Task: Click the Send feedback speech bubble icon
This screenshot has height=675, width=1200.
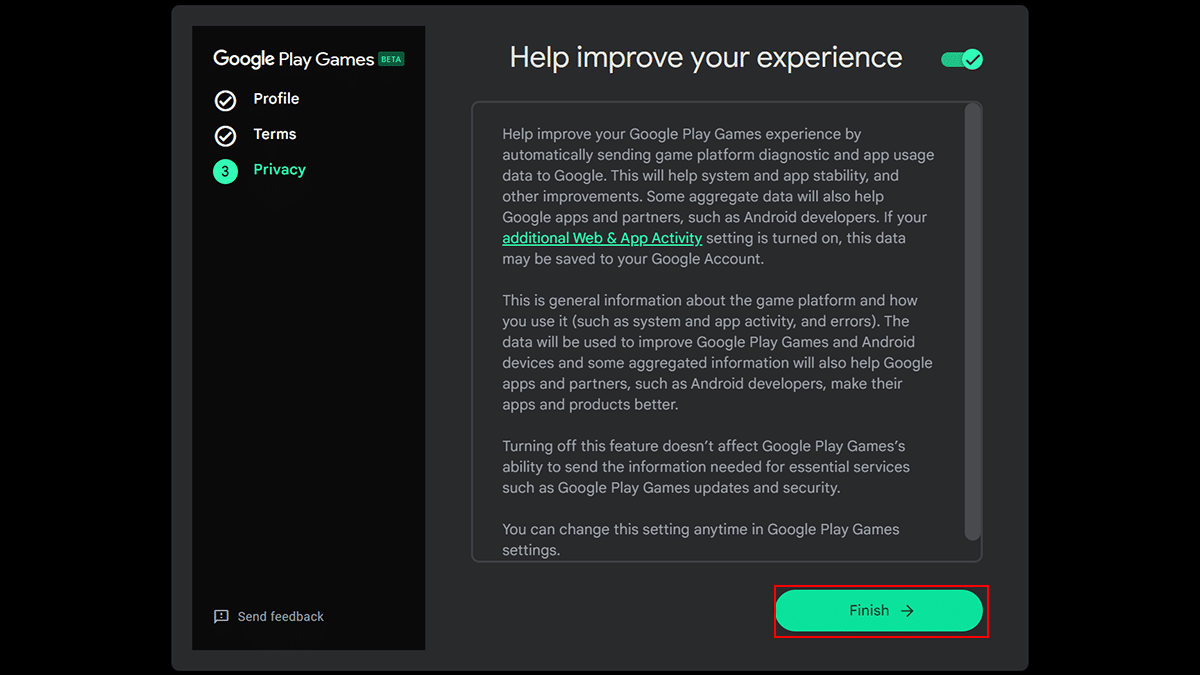Action: (221, 616)
